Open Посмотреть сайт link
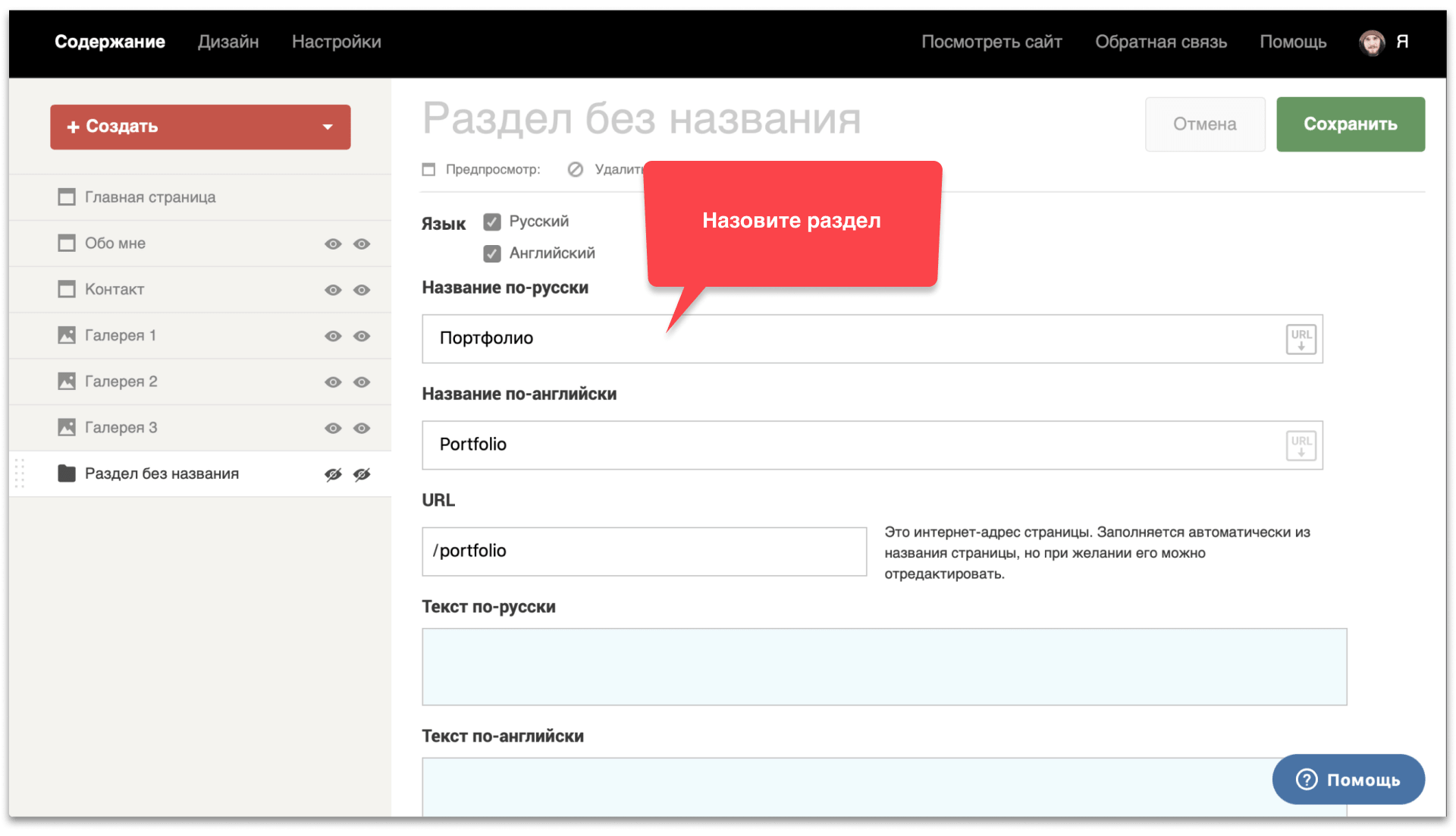Viewport: 1456px width, 836px height. click(x=991, y=42)
